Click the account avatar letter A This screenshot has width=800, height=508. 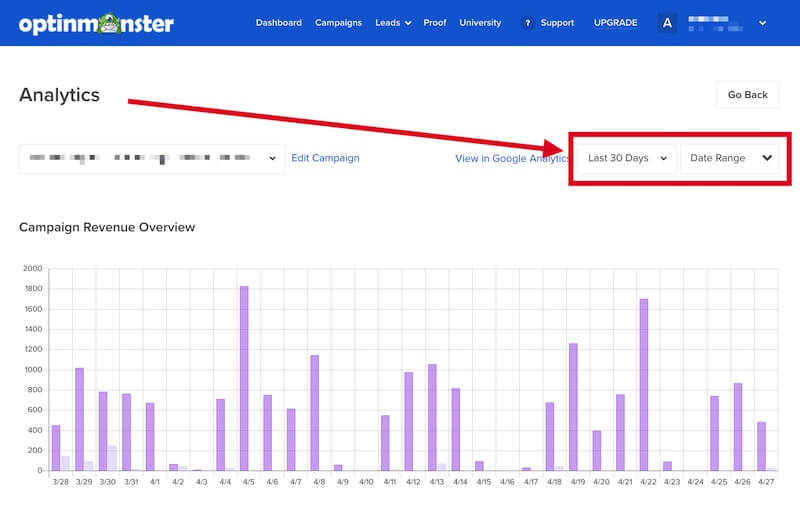[667, 23]
